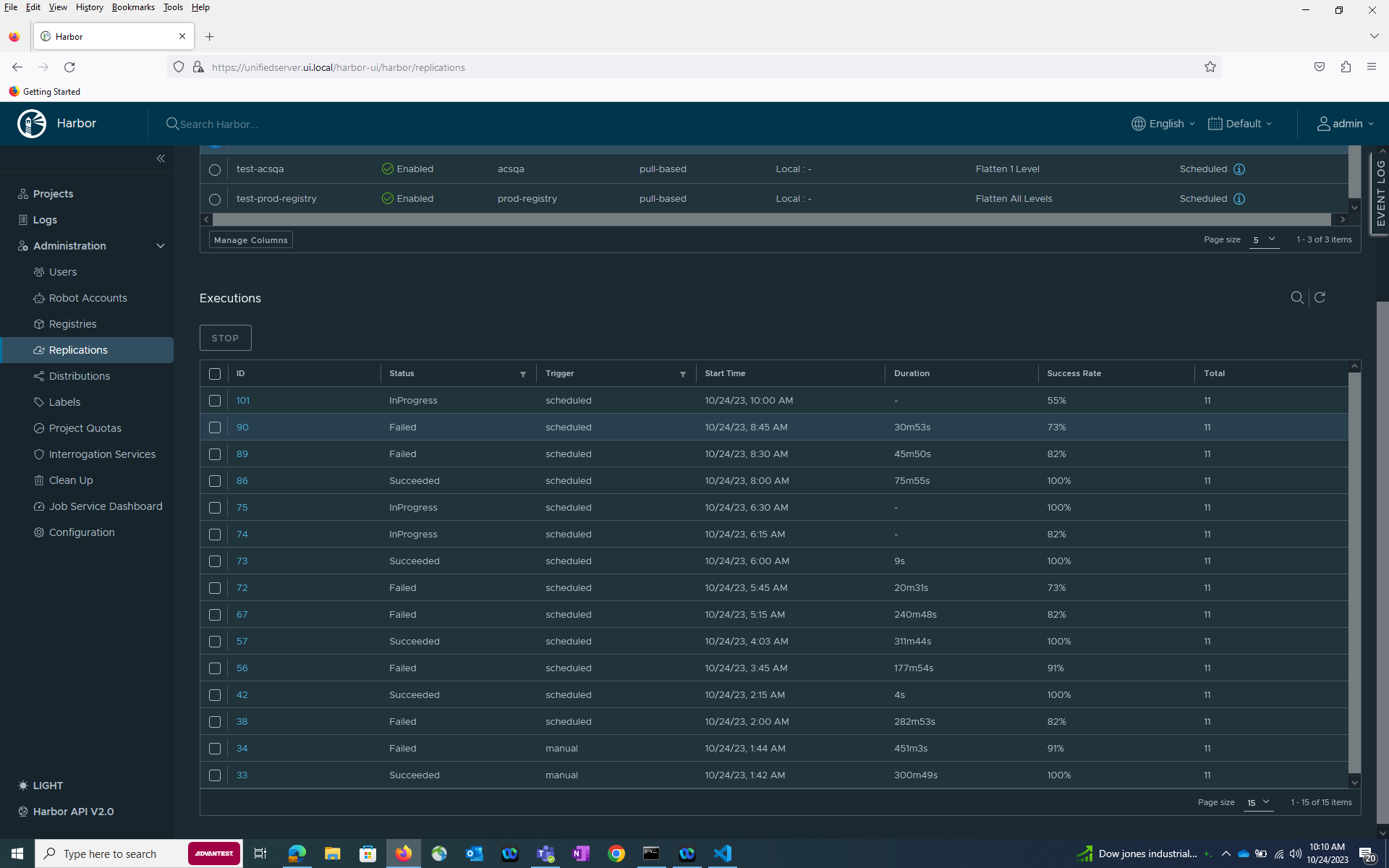Screen dimensions: 1389x868
Task: Refresh the Executions list
Action: (x=1320, y=297)
